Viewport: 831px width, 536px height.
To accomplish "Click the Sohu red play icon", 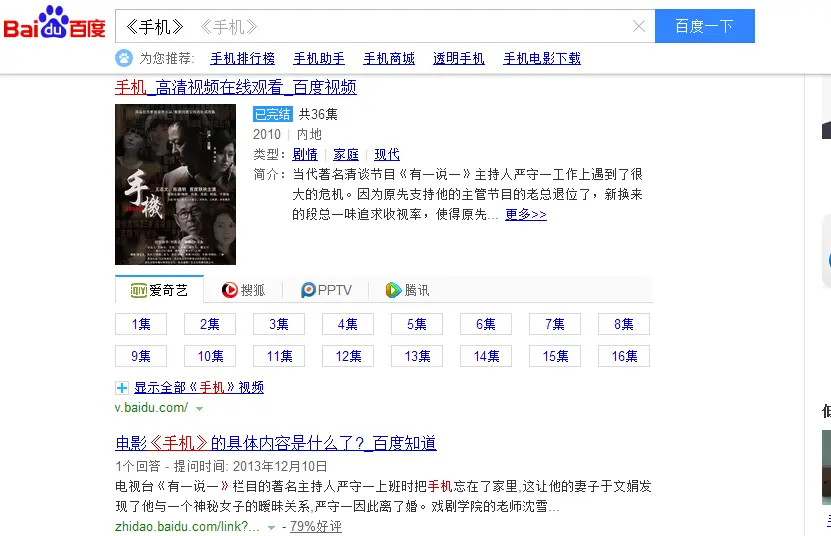I will click(x=229, y=290).
